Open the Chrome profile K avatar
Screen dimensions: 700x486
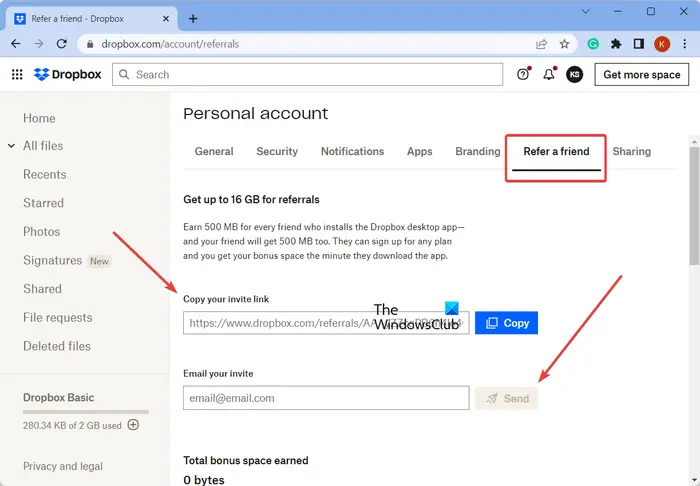tap(662, 44)
